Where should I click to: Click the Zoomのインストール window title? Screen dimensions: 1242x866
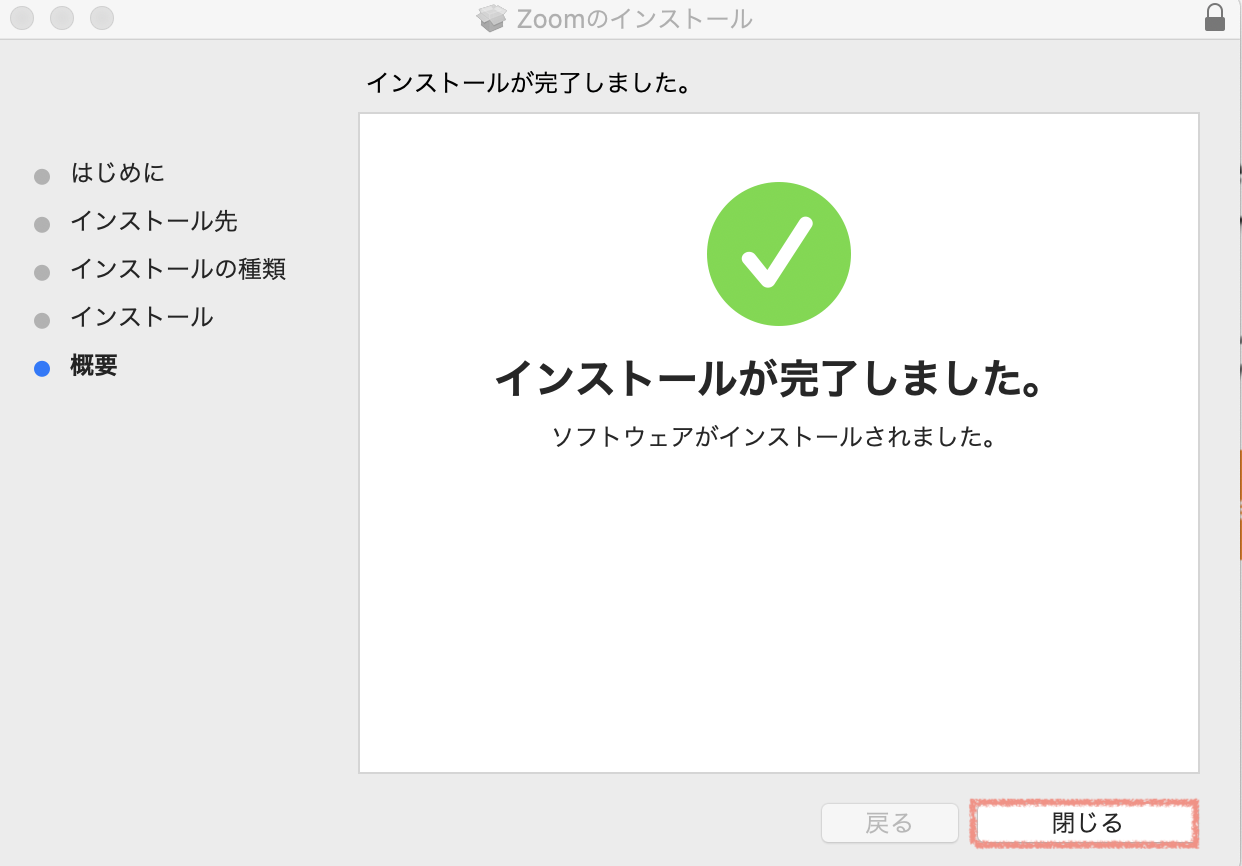point(634,19)
